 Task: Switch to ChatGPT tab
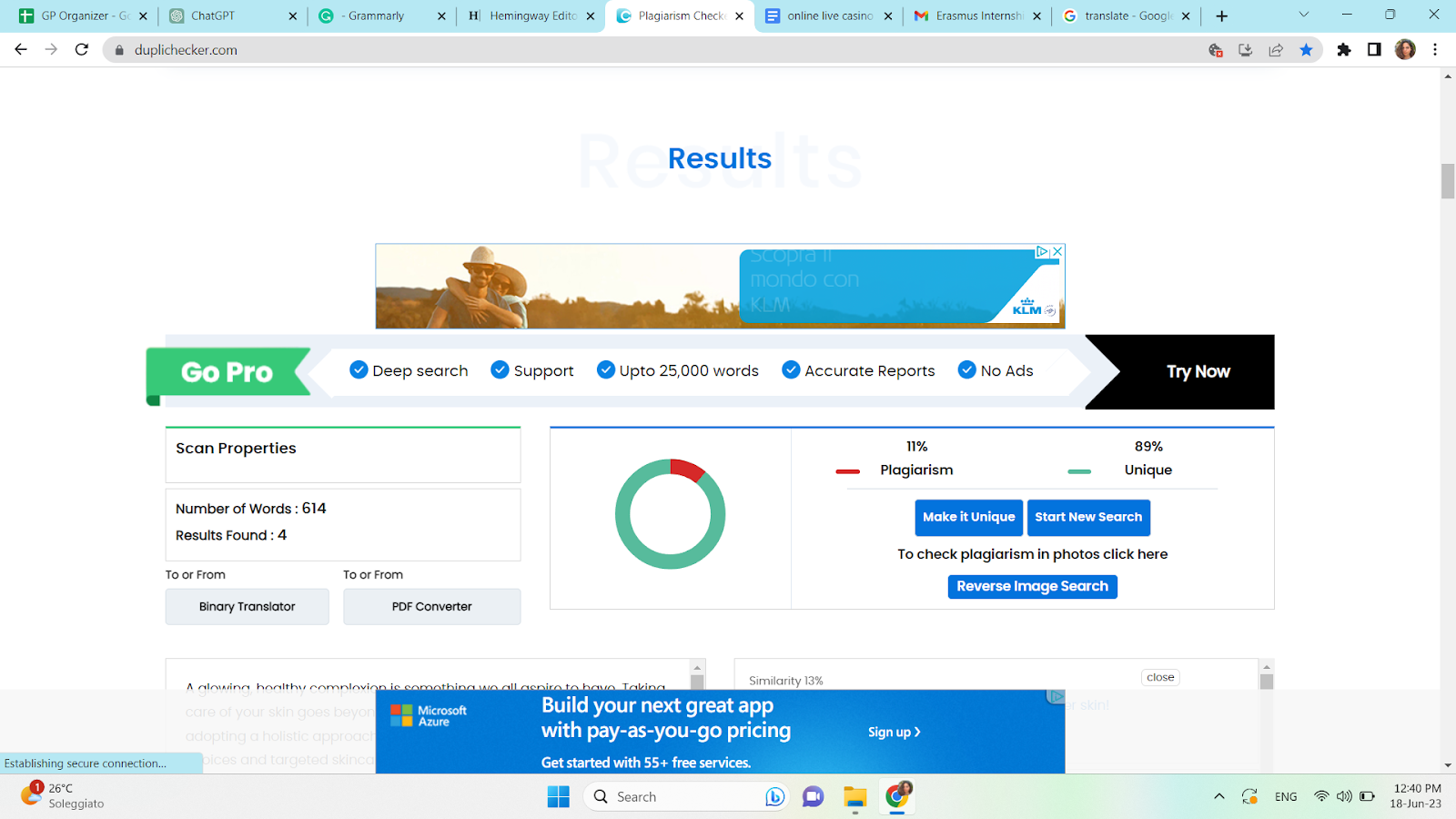pyautogui.click(x=233, y=16)
